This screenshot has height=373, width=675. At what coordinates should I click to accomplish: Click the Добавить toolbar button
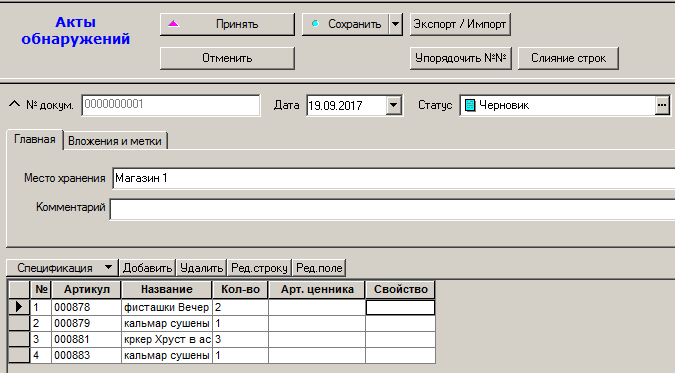pos(147,268)
